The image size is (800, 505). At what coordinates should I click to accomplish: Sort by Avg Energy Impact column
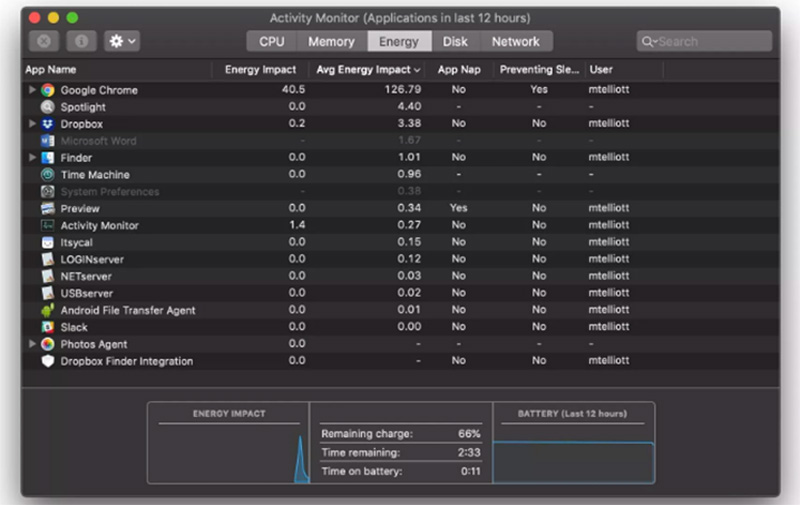tap(363, 70)
